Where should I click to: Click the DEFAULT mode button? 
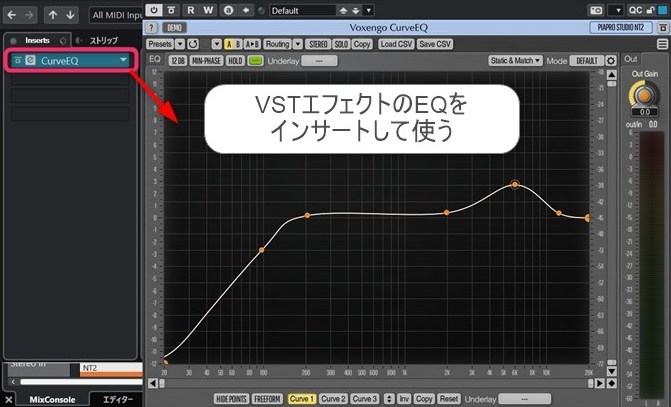pyautogui.click(x=586, y=61)
